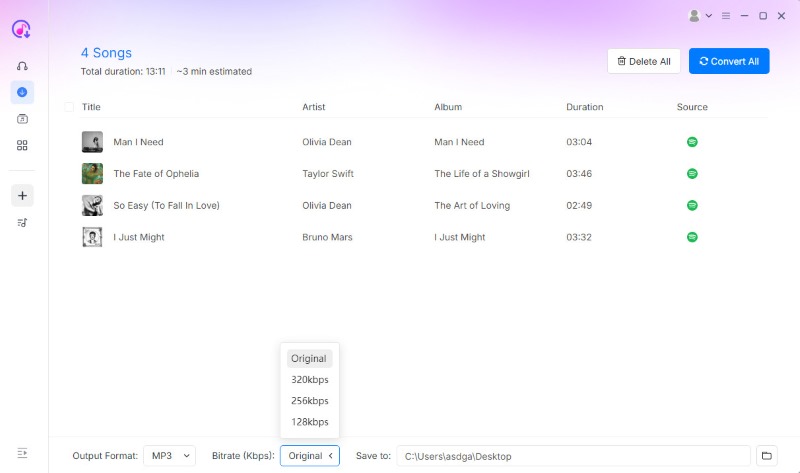The width and height of the screenshot is (800, 473).
Task: Collapse the Bitrate Original dropdown
Action: (x=310, y=456)
